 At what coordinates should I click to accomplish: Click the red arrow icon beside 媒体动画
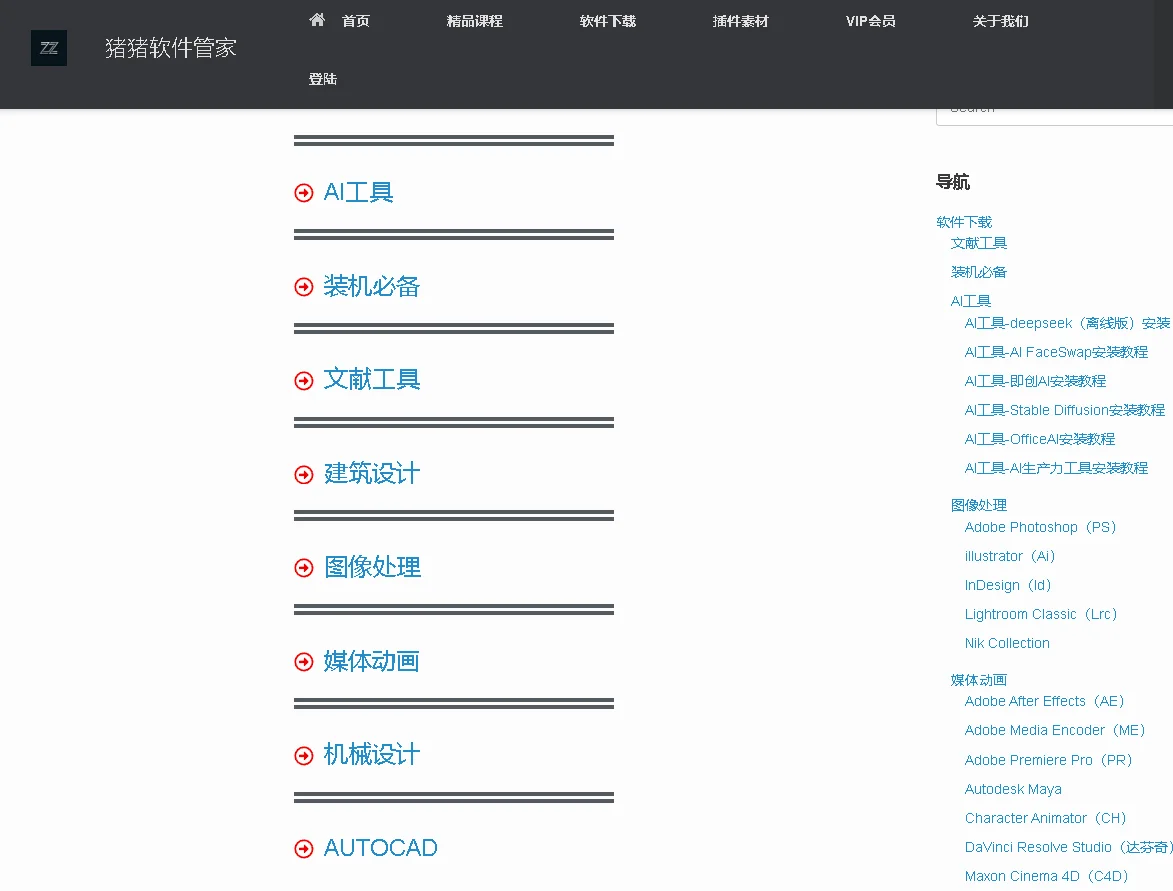point(304,661)
